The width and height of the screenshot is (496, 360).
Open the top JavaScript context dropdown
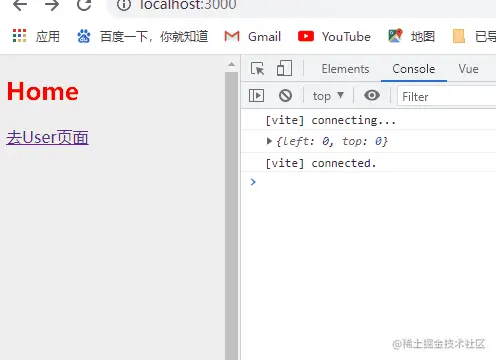pyautogui.click(x=328, y=96)
